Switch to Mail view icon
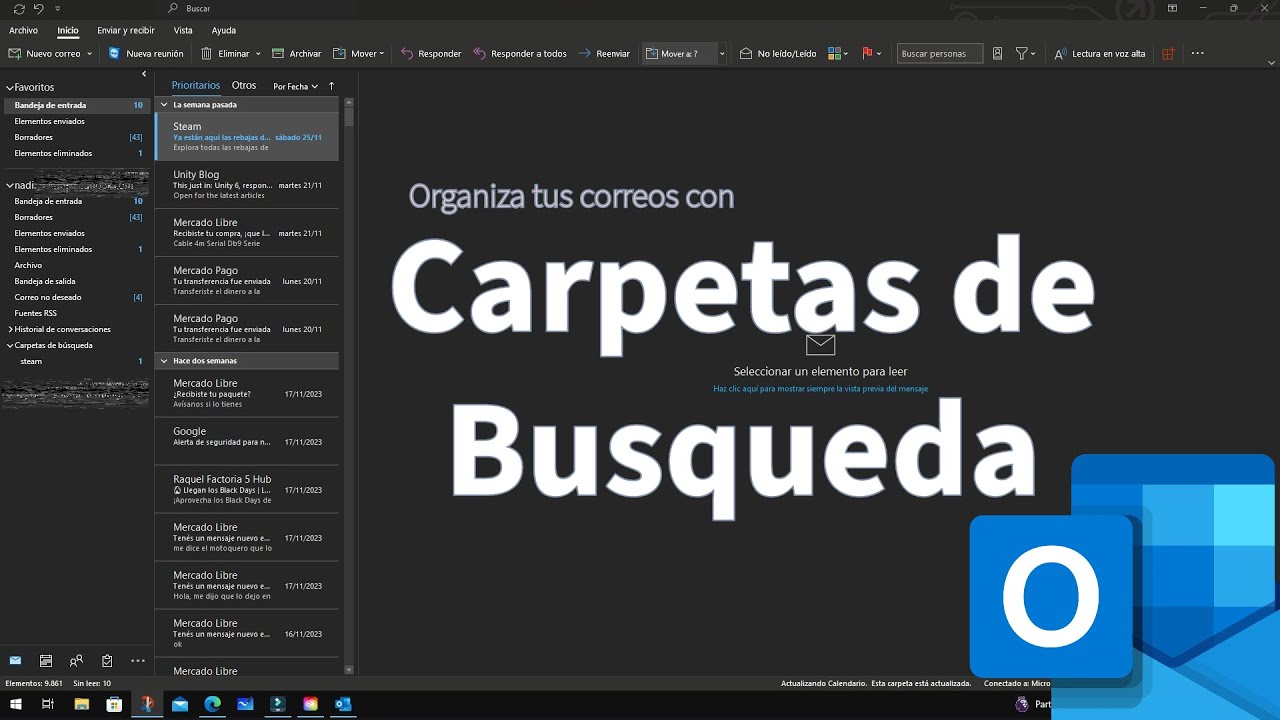 coord(15,661)
